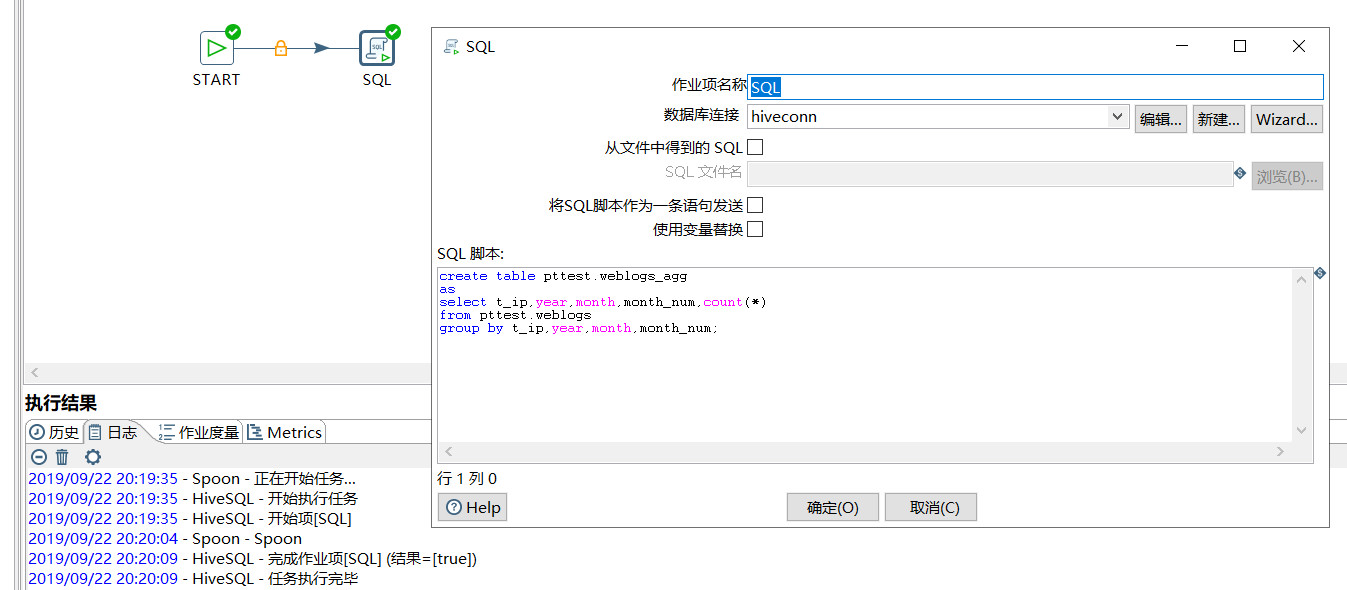Image resolution: width=1347 pixels, height=590 pixels.
Task: Click the 'create table pttest.weblogs_agg' script line
Action: pyautogui.click(x=563, y=276)
